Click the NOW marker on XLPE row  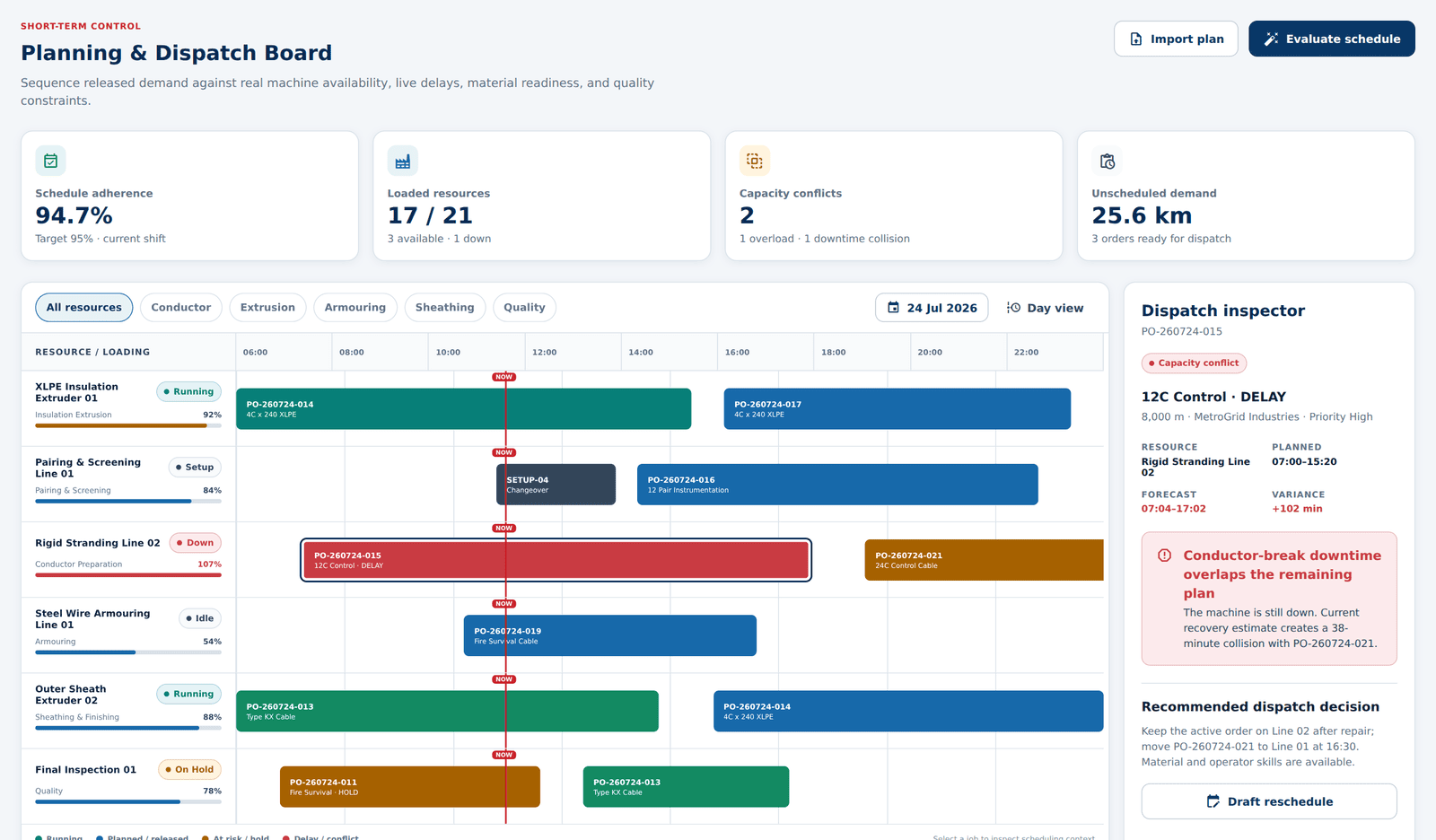[504, 377]
